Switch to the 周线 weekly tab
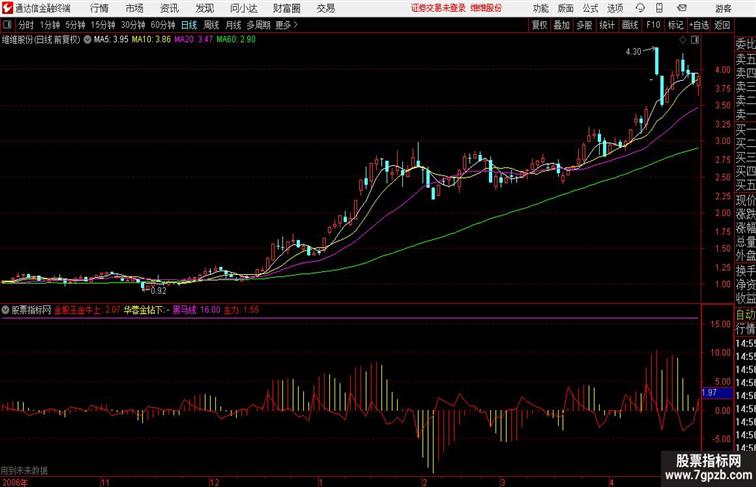Image resolution: width=756 pixels, height=487 pixels. (x=211, y=25)
